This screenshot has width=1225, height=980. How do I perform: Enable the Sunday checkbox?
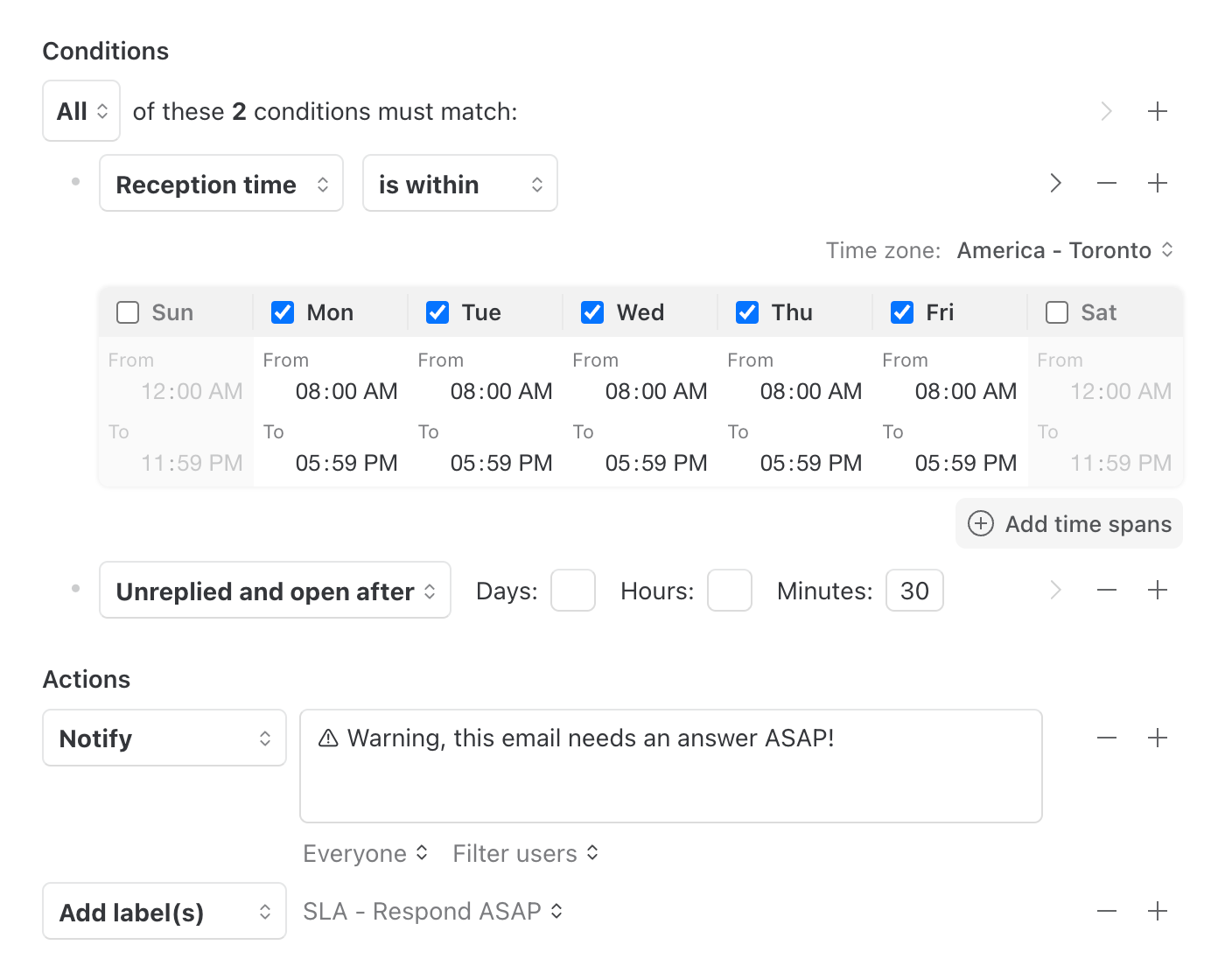(128, 311)
